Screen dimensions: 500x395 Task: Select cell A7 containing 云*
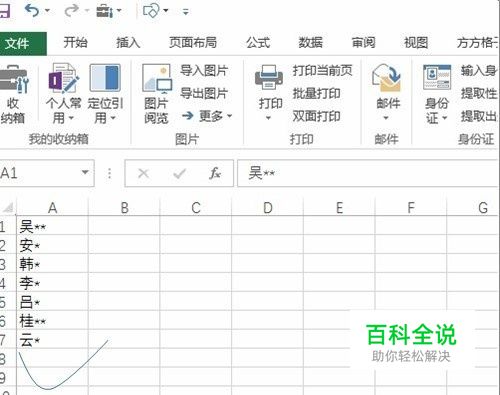point(52,340)
